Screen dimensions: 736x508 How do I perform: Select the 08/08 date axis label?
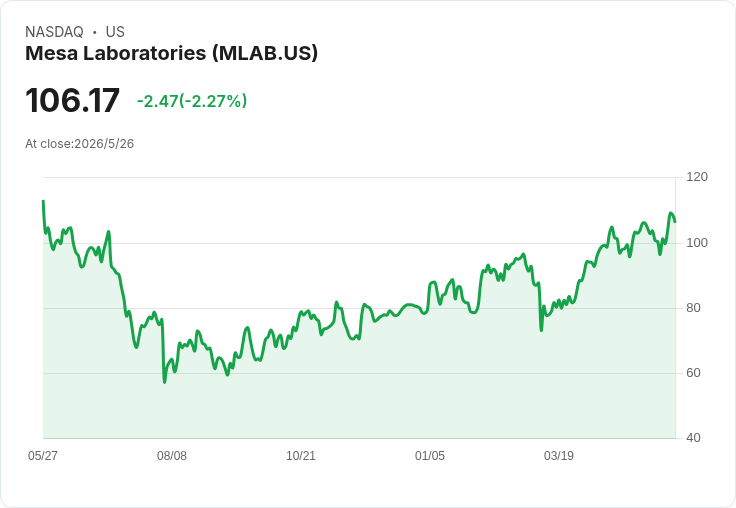click(x=172, y=455)
